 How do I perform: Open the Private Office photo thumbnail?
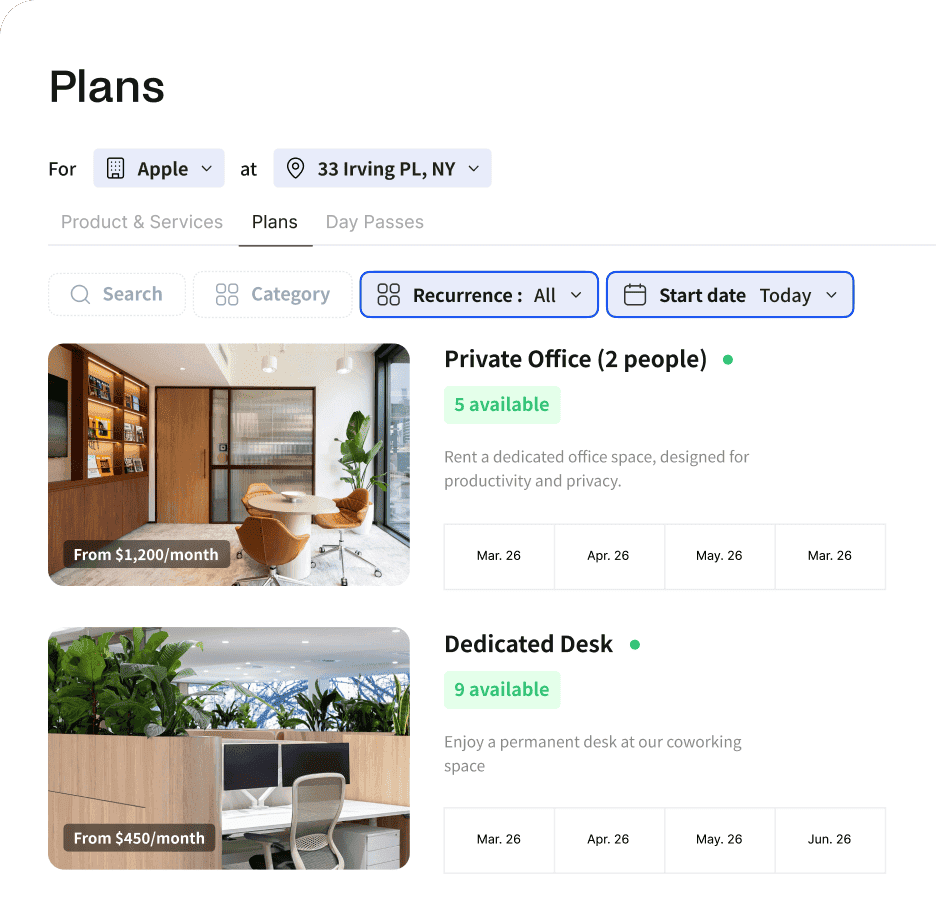pyautogui.click(x=229, y=464)
